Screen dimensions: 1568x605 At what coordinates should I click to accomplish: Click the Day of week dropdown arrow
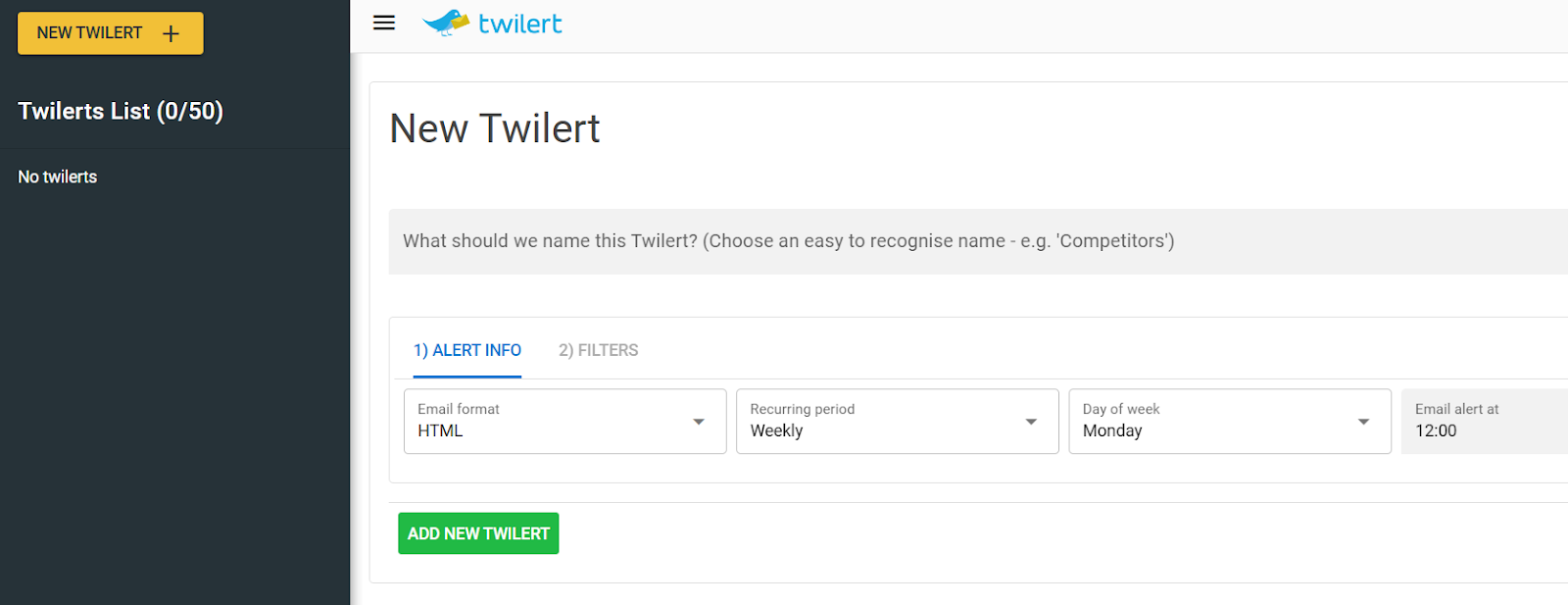1362,421
